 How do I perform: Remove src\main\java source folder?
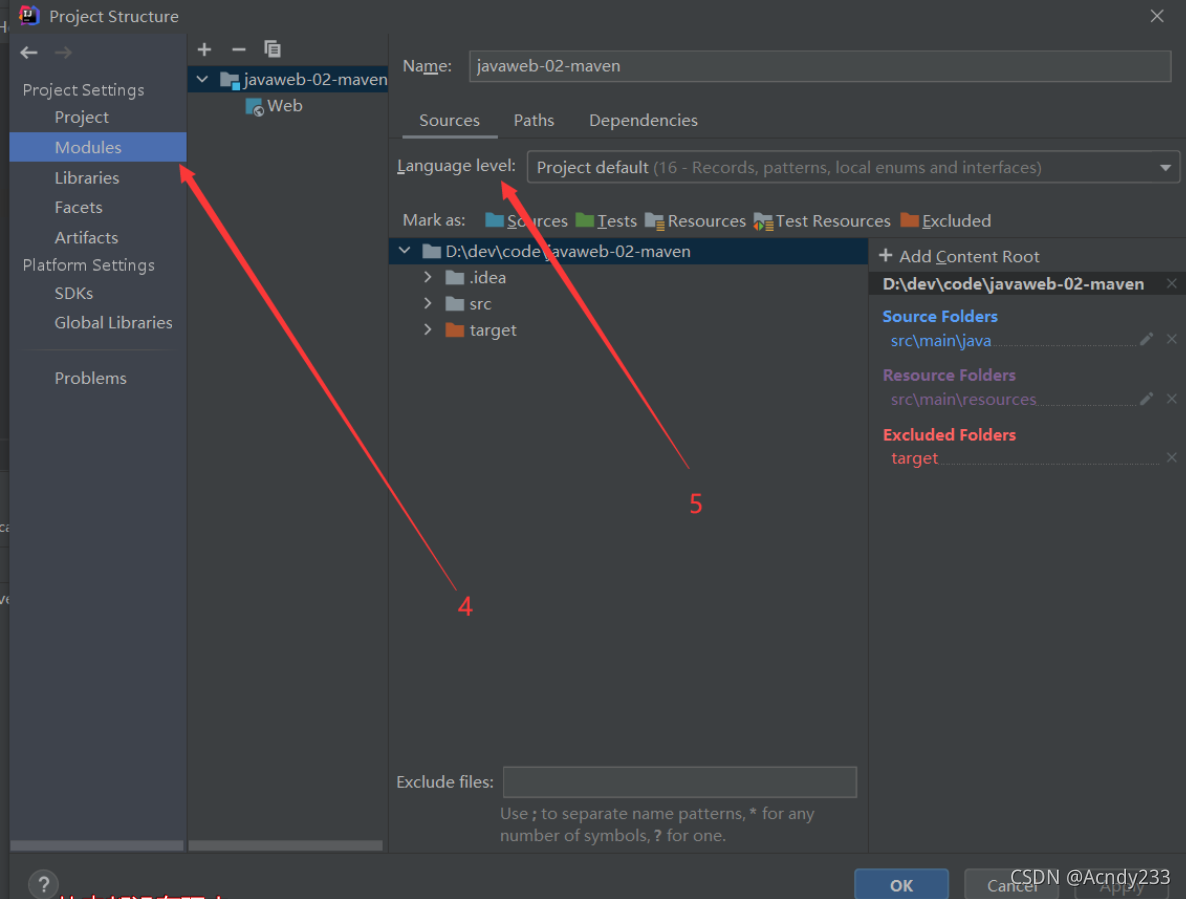click(x=1172, y=339)
